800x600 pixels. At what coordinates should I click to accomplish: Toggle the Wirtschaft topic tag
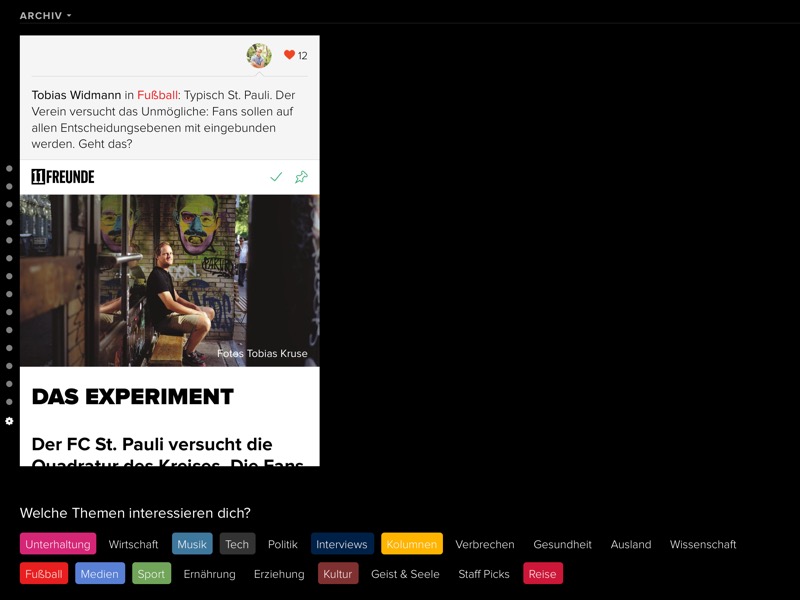tap(133, 544)
